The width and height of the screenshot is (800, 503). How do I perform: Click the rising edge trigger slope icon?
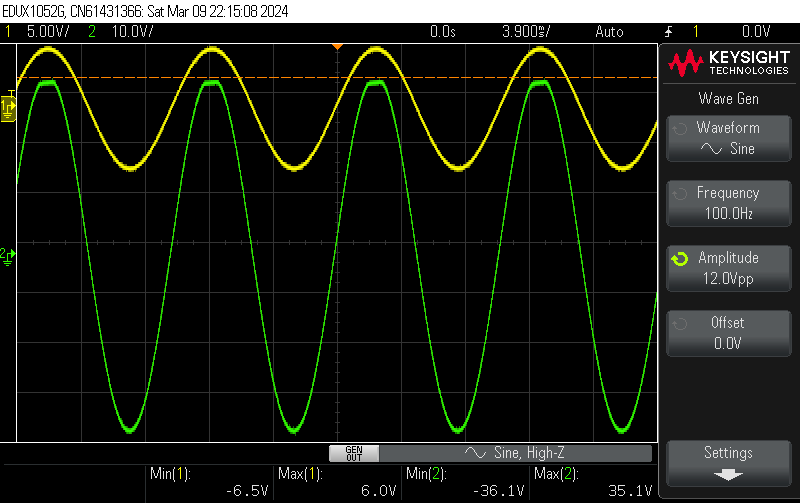point(668,32)
